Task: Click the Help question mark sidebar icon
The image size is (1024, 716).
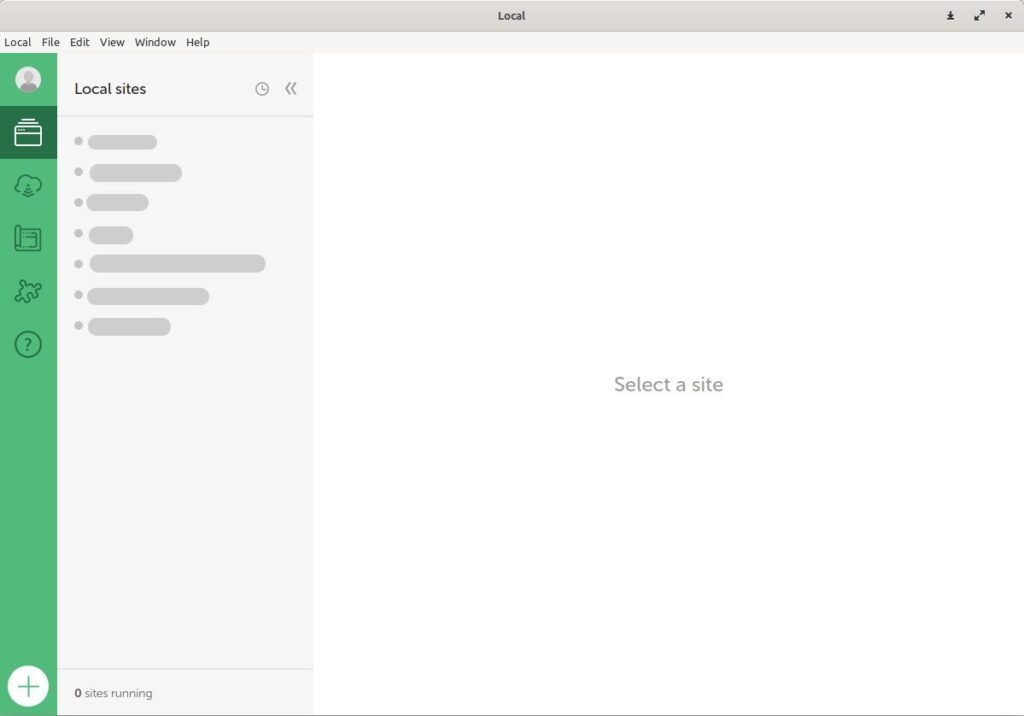Action: tap(28, 345)
